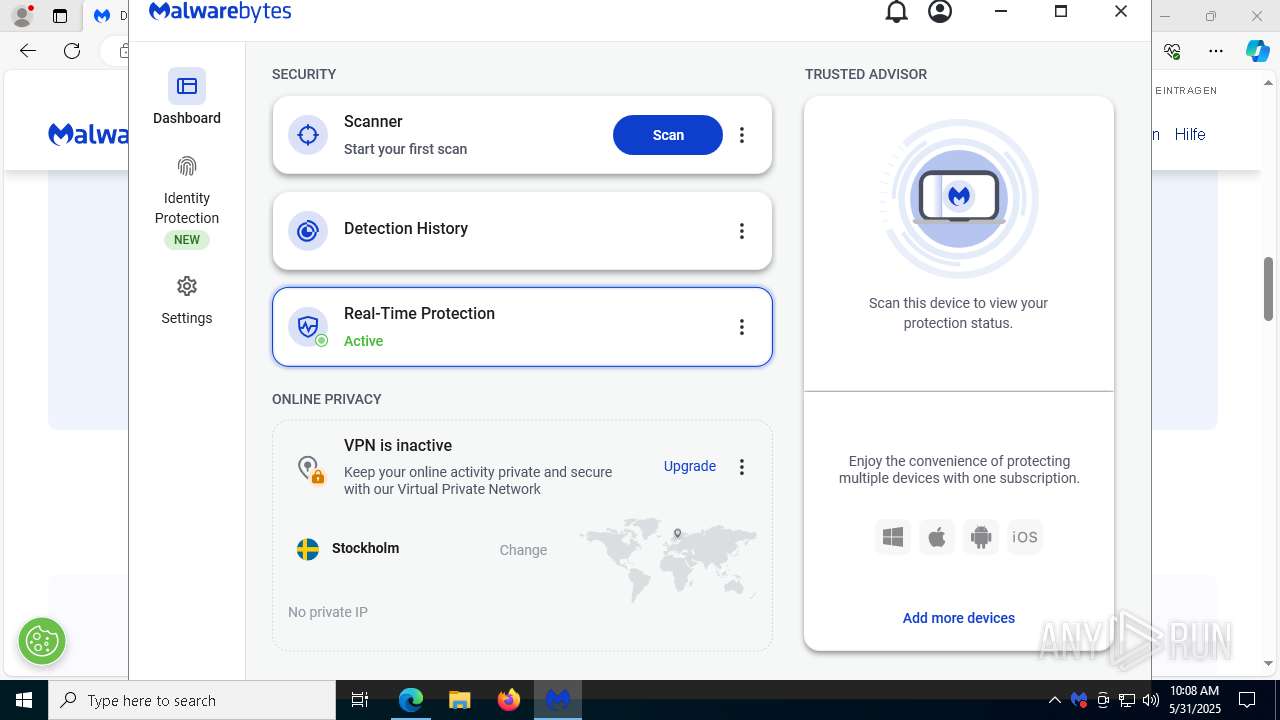
Task: Open Edge from the taskbar
Action: 411,700
